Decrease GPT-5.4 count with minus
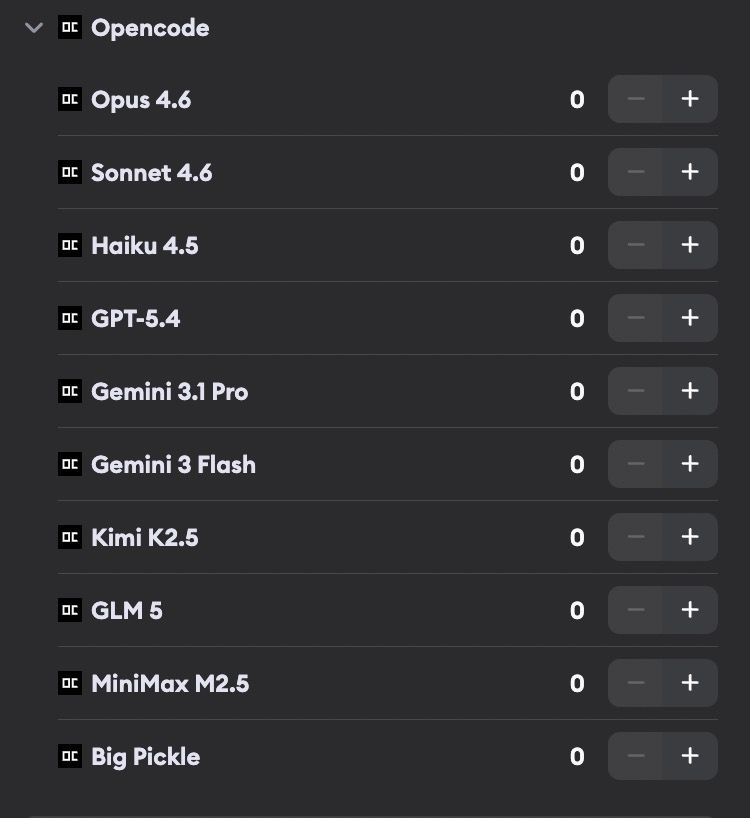 pyautogui.click(x=636, y=318)
